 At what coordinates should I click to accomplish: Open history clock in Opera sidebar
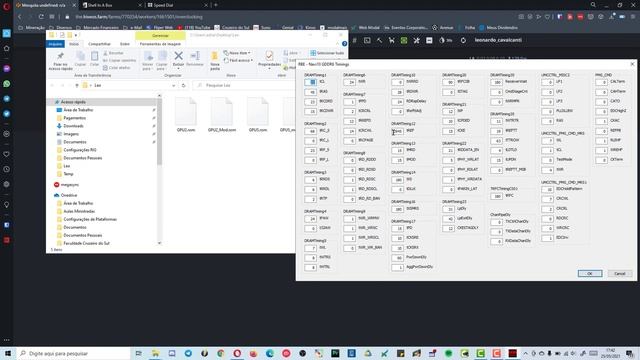point(7,169)
